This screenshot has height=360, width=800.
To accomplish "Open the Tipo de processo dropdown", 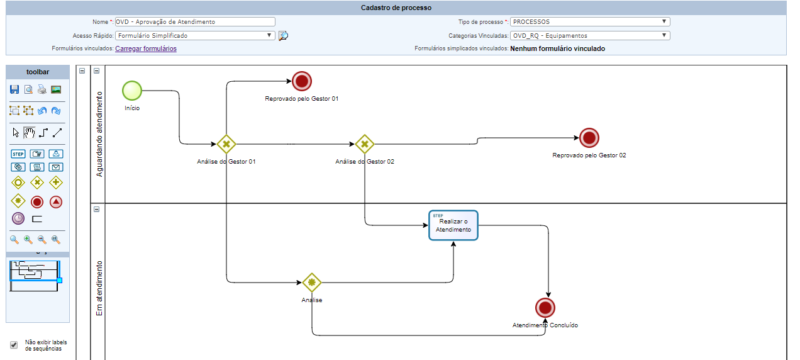I will pyautogui.click(x=590, y=22).
